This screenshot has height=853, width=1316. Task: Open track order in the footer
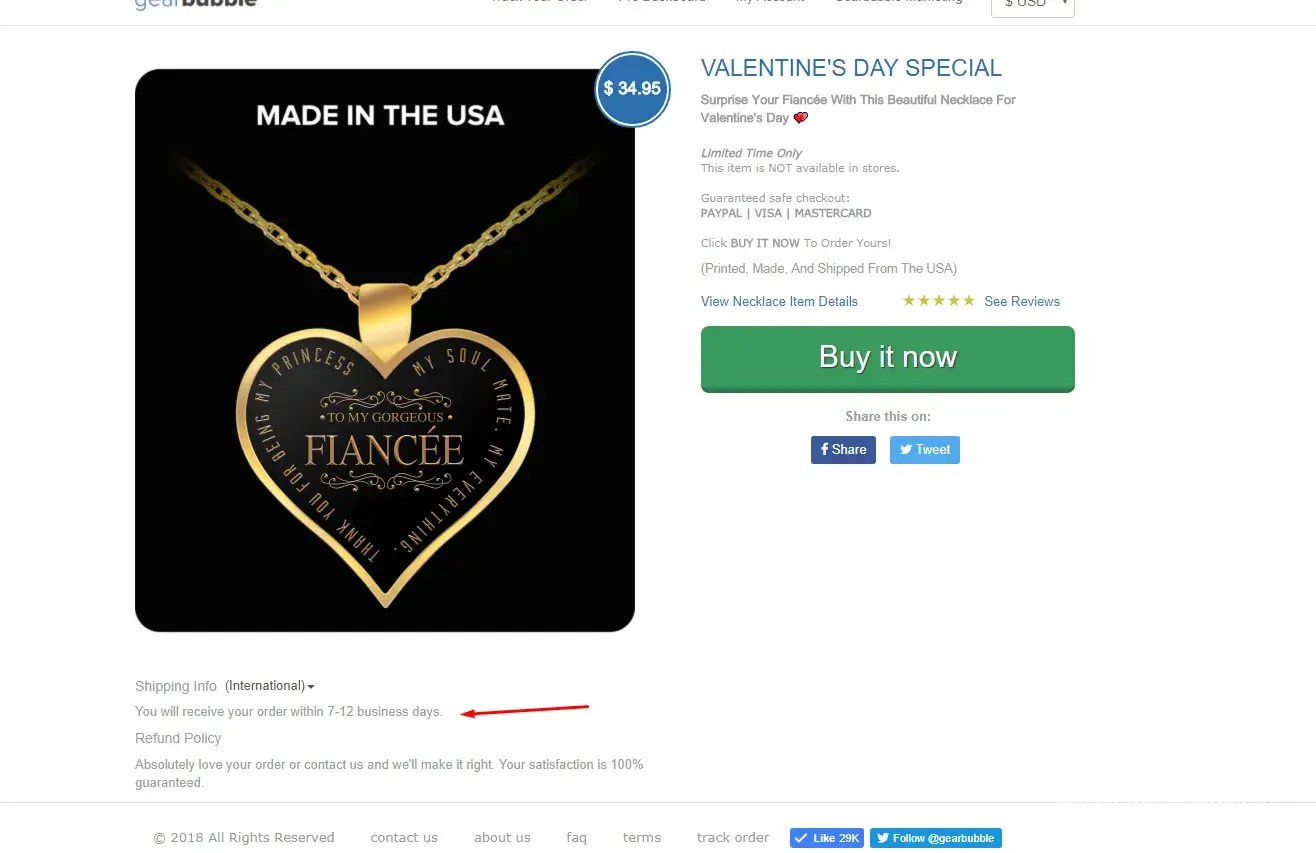click(x=733, y=838)
